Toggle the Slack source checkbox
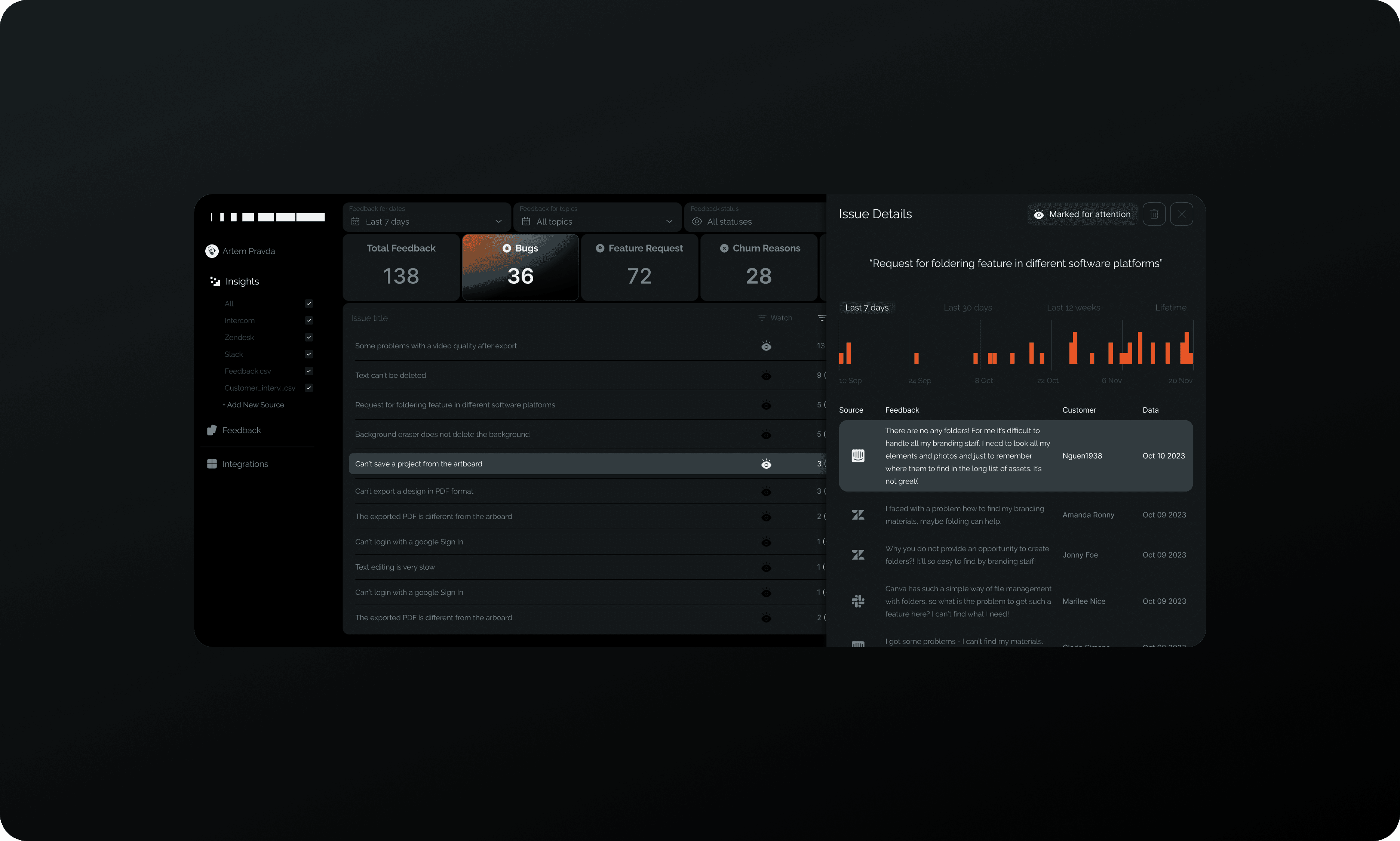The width and height of the screenshot is (1400, 841). 309,354
